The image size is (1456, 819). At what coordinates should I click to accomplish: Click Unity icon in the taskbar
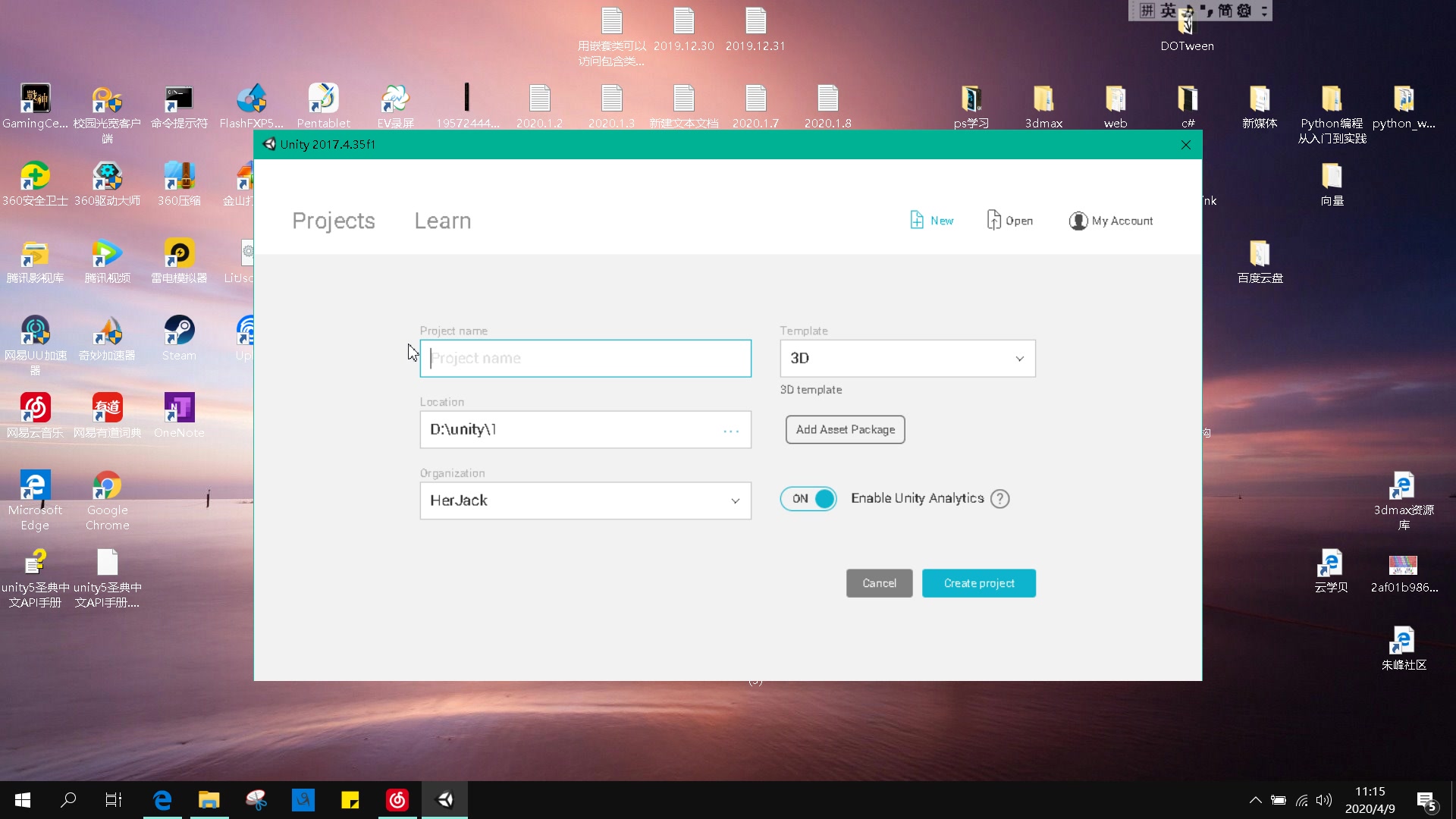(x=445, y=799)
